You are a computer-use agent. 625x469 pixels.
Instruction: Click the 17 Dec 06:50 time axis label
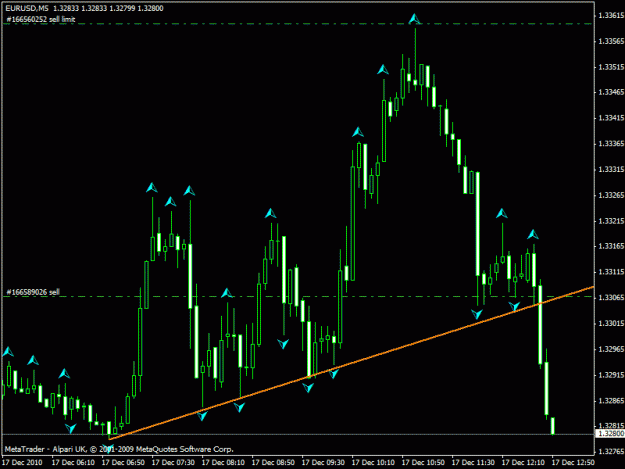(x=123, y=463)
